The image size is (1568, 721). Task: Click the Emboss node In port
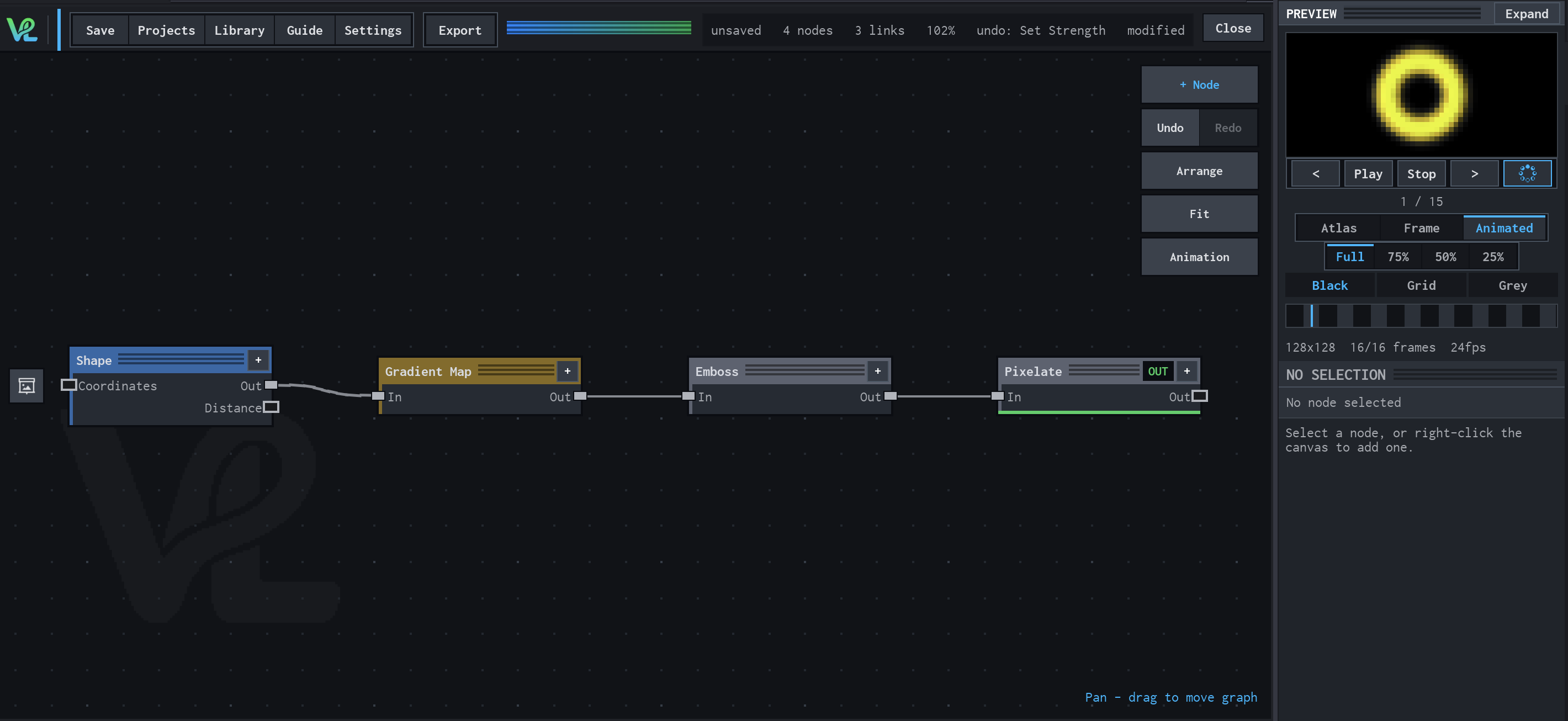[688, 396]
